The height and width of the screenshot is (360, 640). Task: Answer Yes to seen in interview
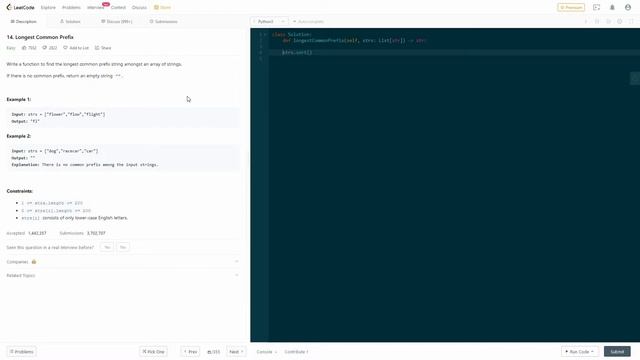(x=107, y=247)
